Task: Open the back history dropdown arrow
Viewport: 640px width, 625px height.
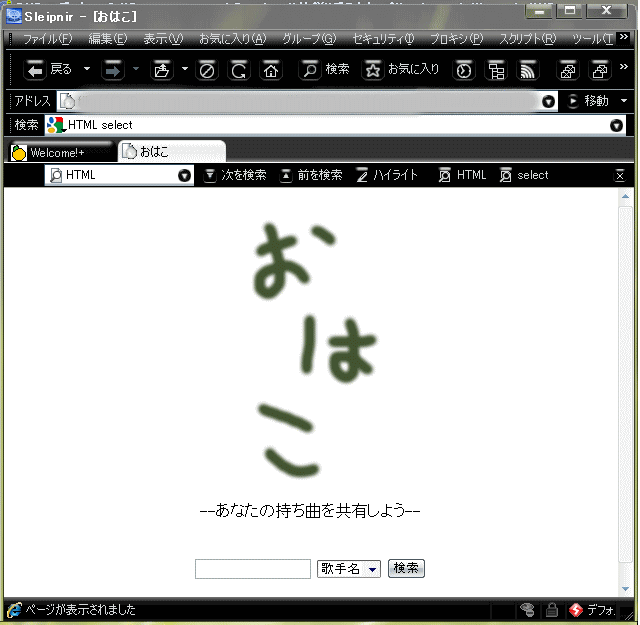Action: tap(87, 69)
